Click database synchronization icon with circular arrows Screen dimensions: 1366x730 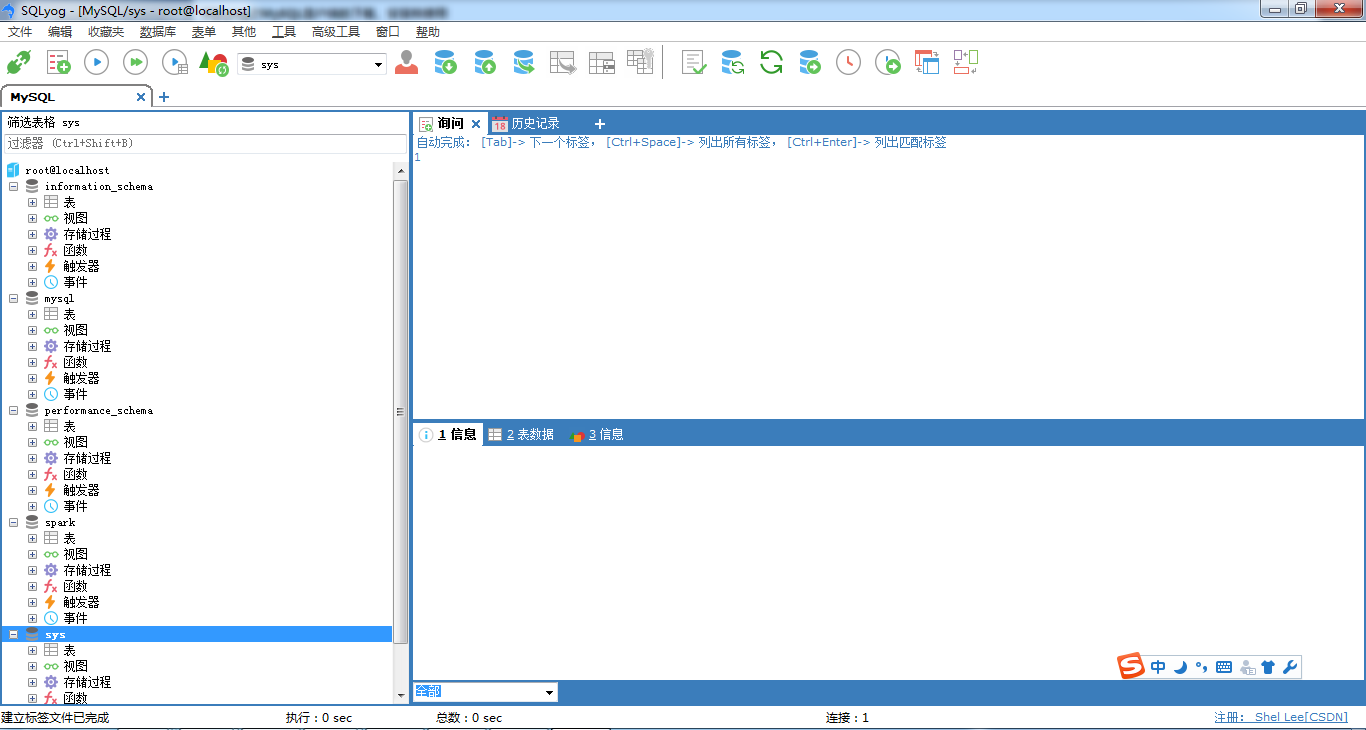(x=733, y=63)
